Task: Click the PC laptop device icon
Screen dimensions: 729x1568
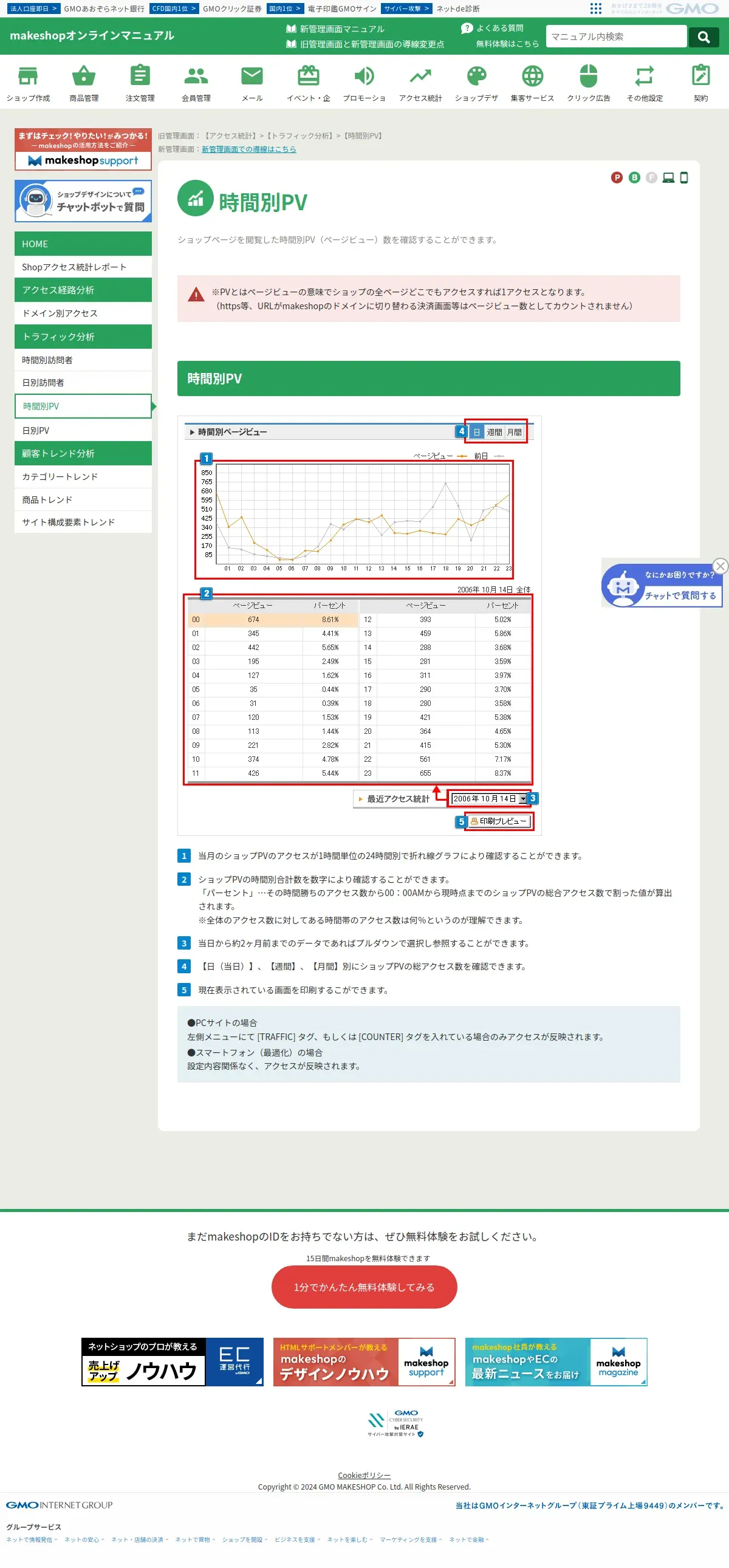Action: coord(668,177)
